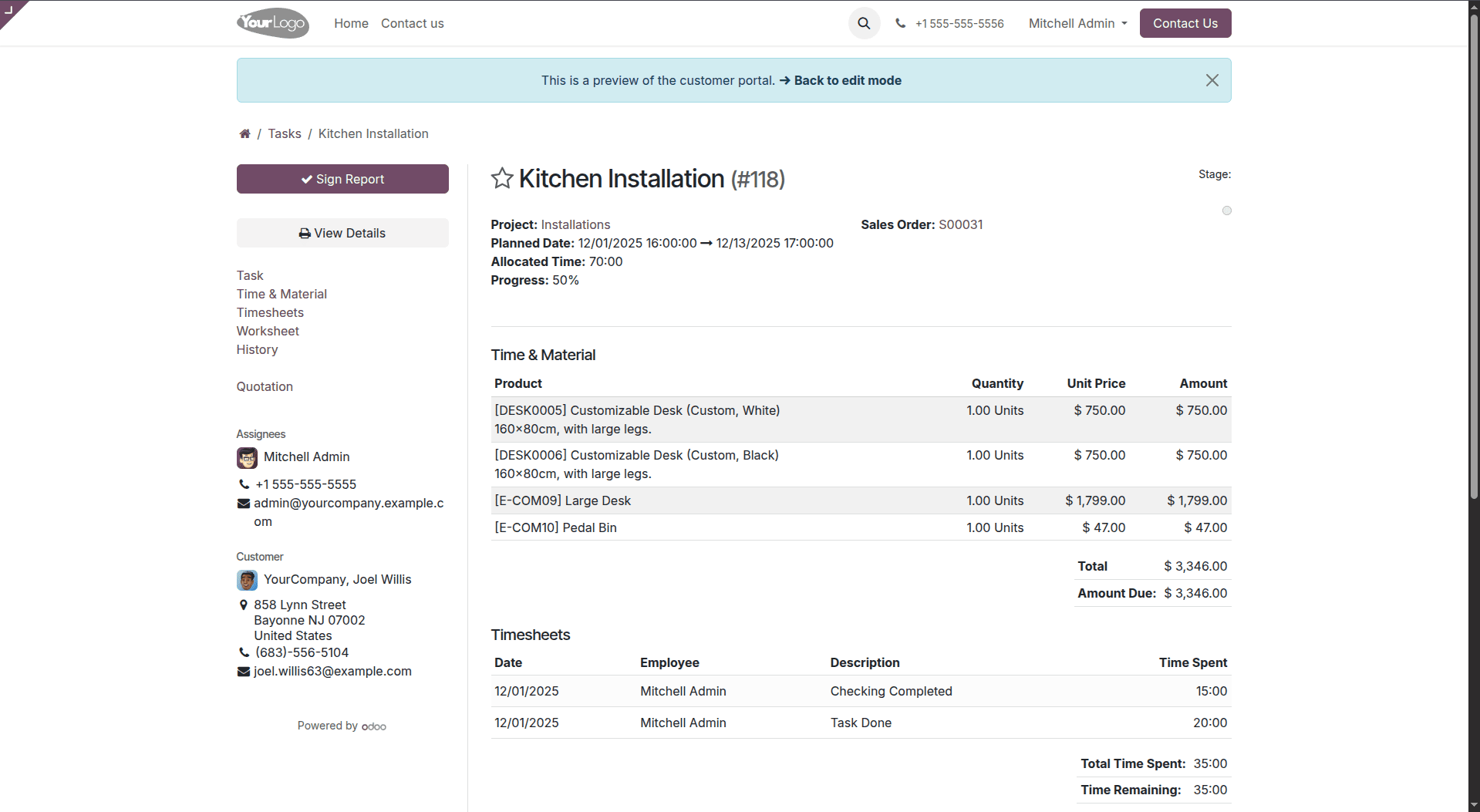Image resolution: width=1480 pixels, height=812 pixels.
Task: Click the Sign Report button
Action: click(x=342, y=178)
